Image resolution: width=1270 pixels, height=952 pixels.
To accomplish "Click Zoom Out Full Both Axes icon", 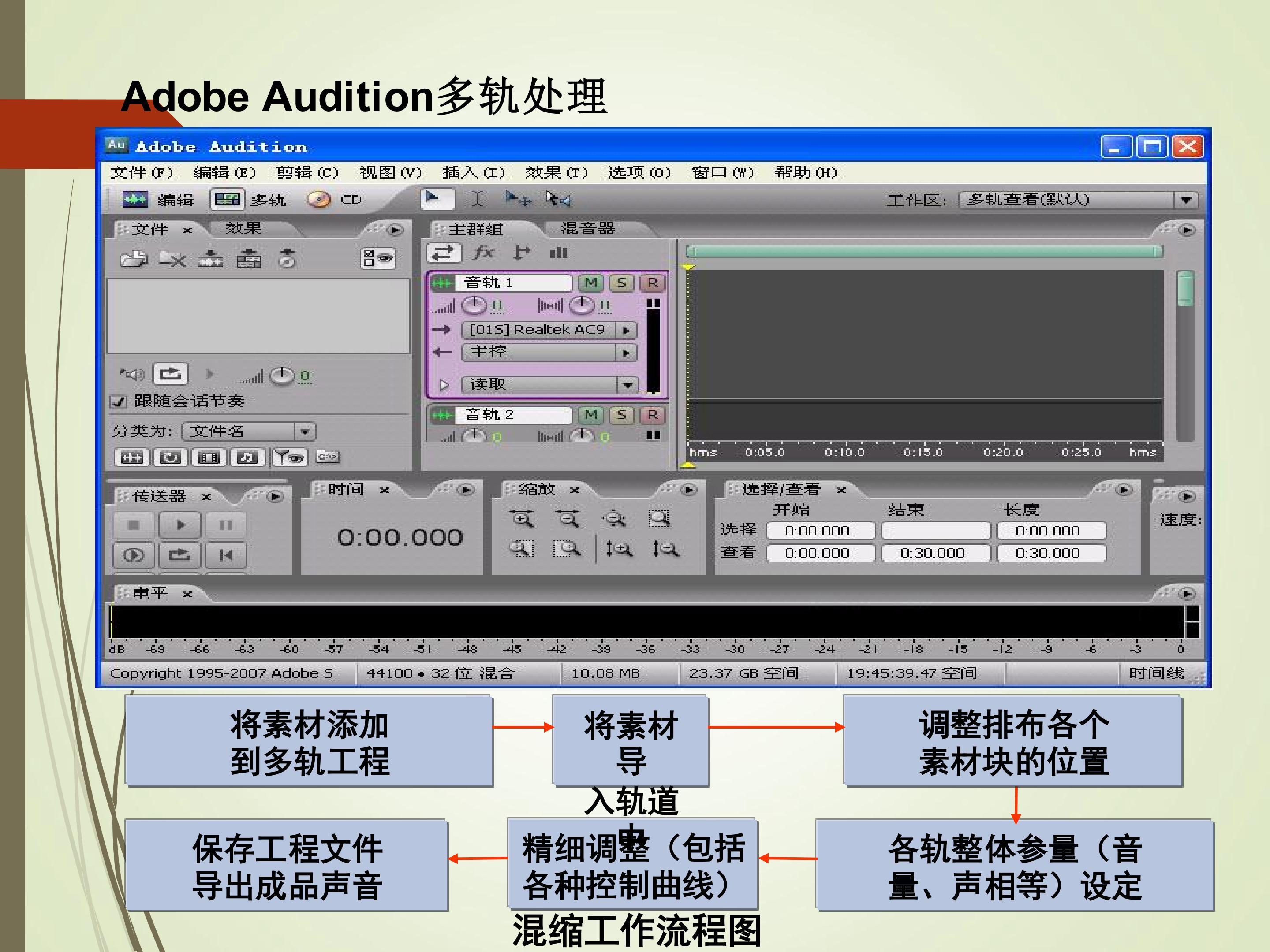I will click(614, 519).
